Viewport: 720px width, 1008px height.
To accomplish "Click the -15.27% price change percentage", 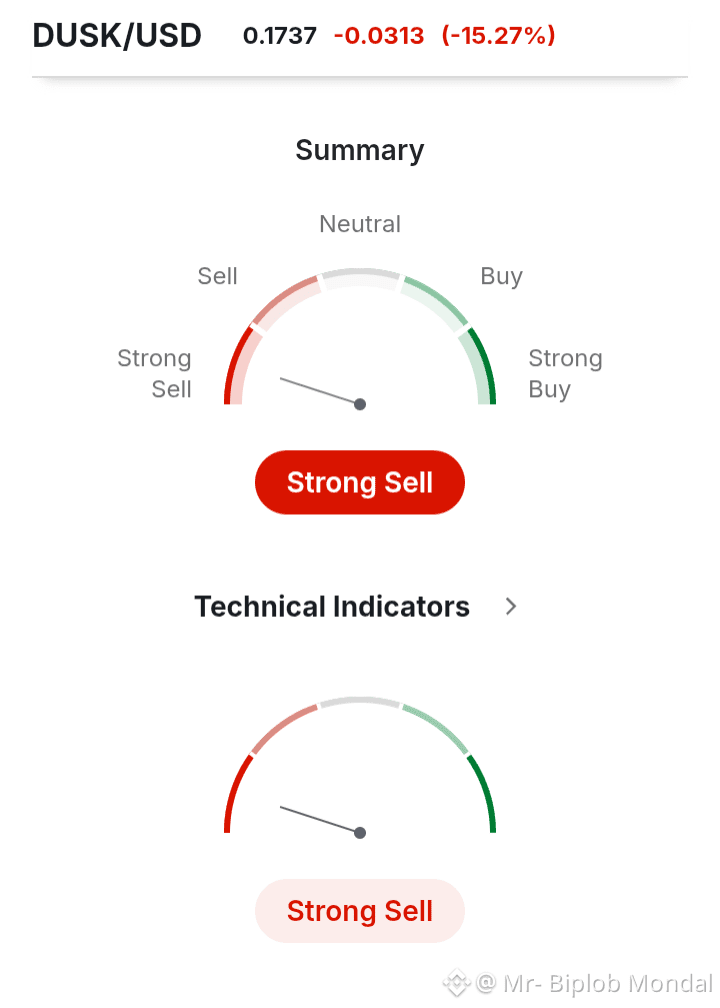I will coord(498,36).
